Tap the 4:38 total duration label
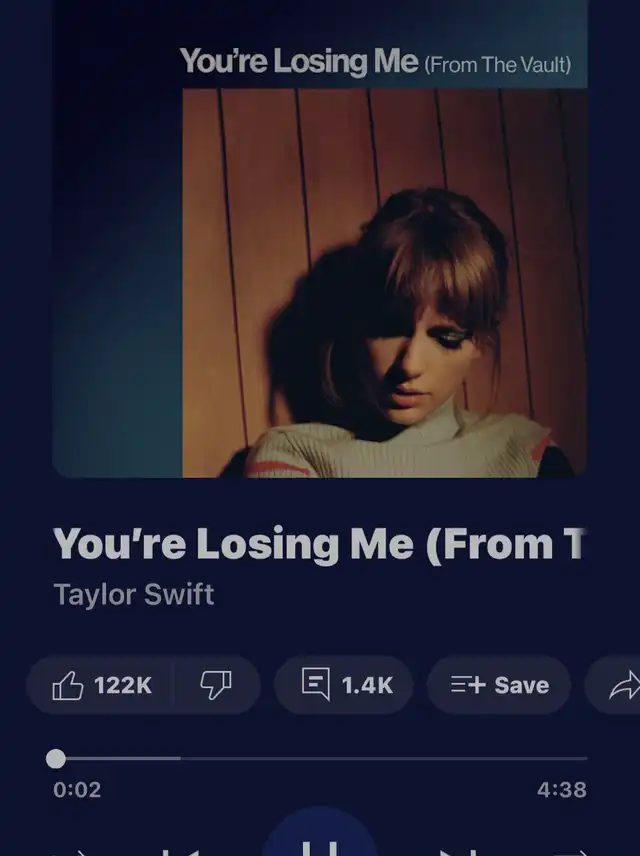 (x=562, y=790)
